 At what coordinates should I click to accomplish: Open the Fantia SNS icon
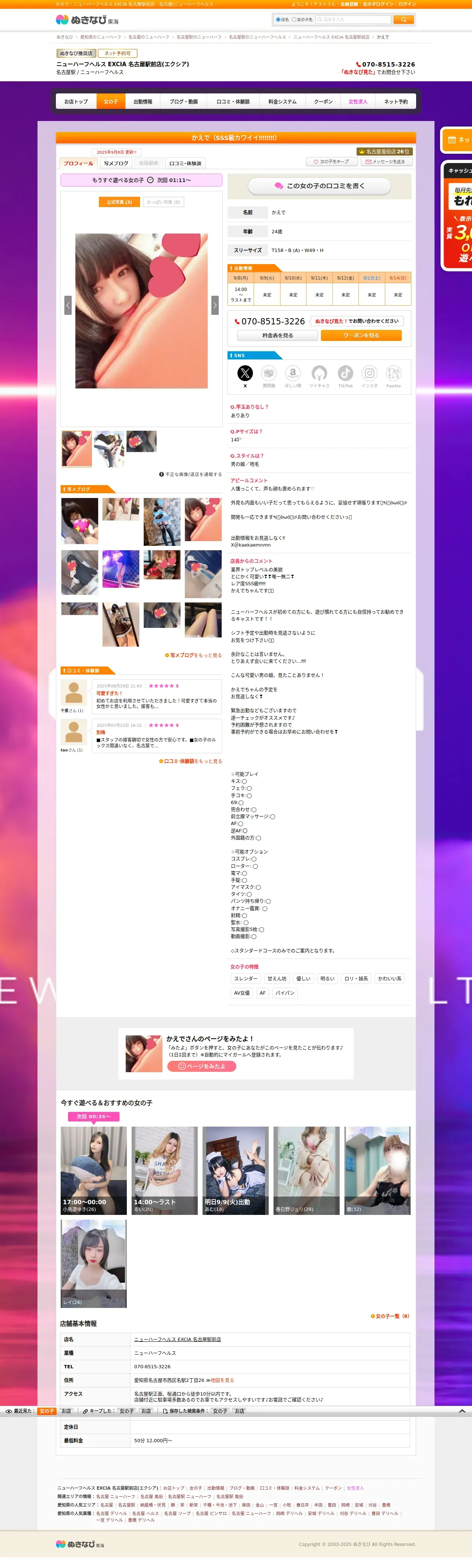pos(394,373)
